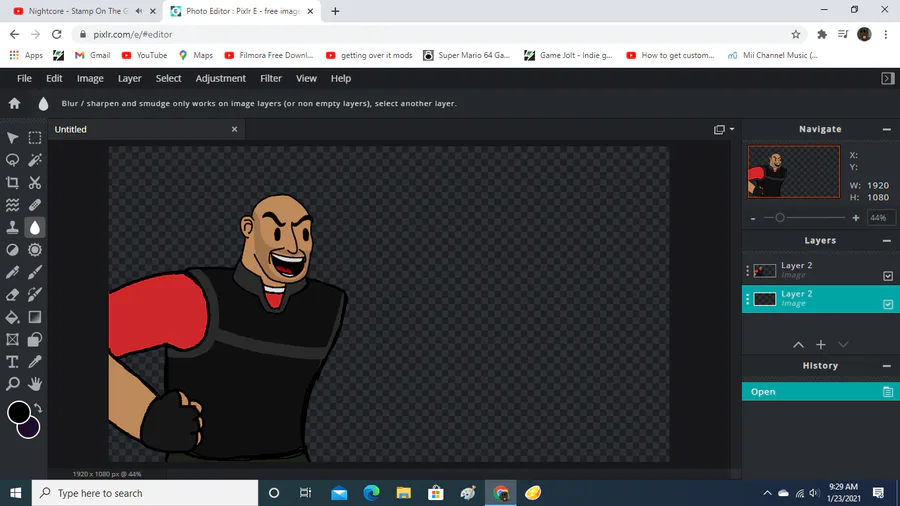Open the Edit menu
Image resolution: width=900 pixels, height=506 pixels.
tap(54, 79)
